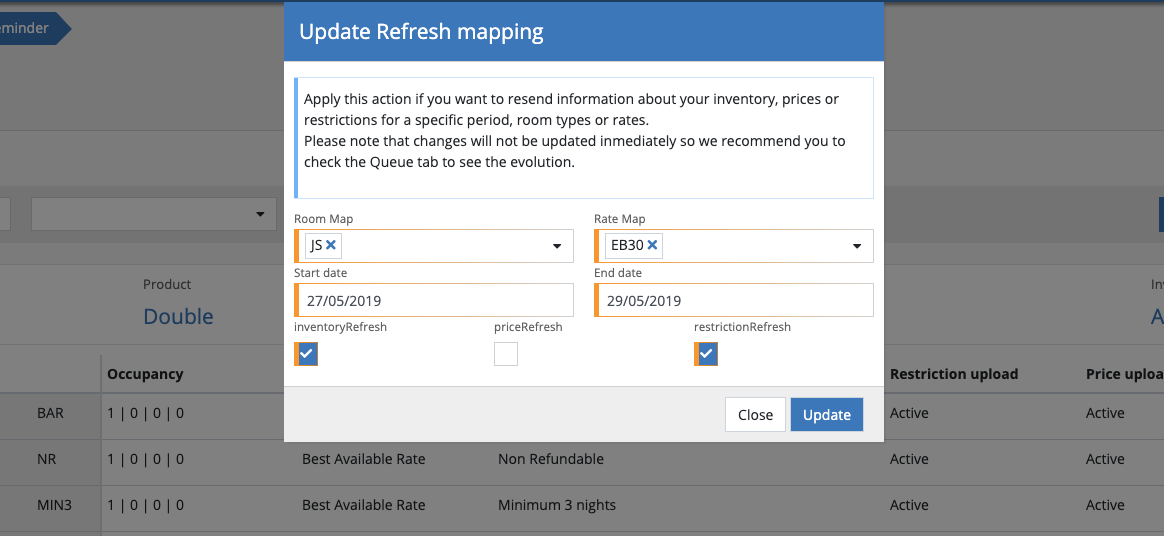Enable the priceRefresh checkbox
This screenshot has width=1164, height=536.
coord(506,354)
